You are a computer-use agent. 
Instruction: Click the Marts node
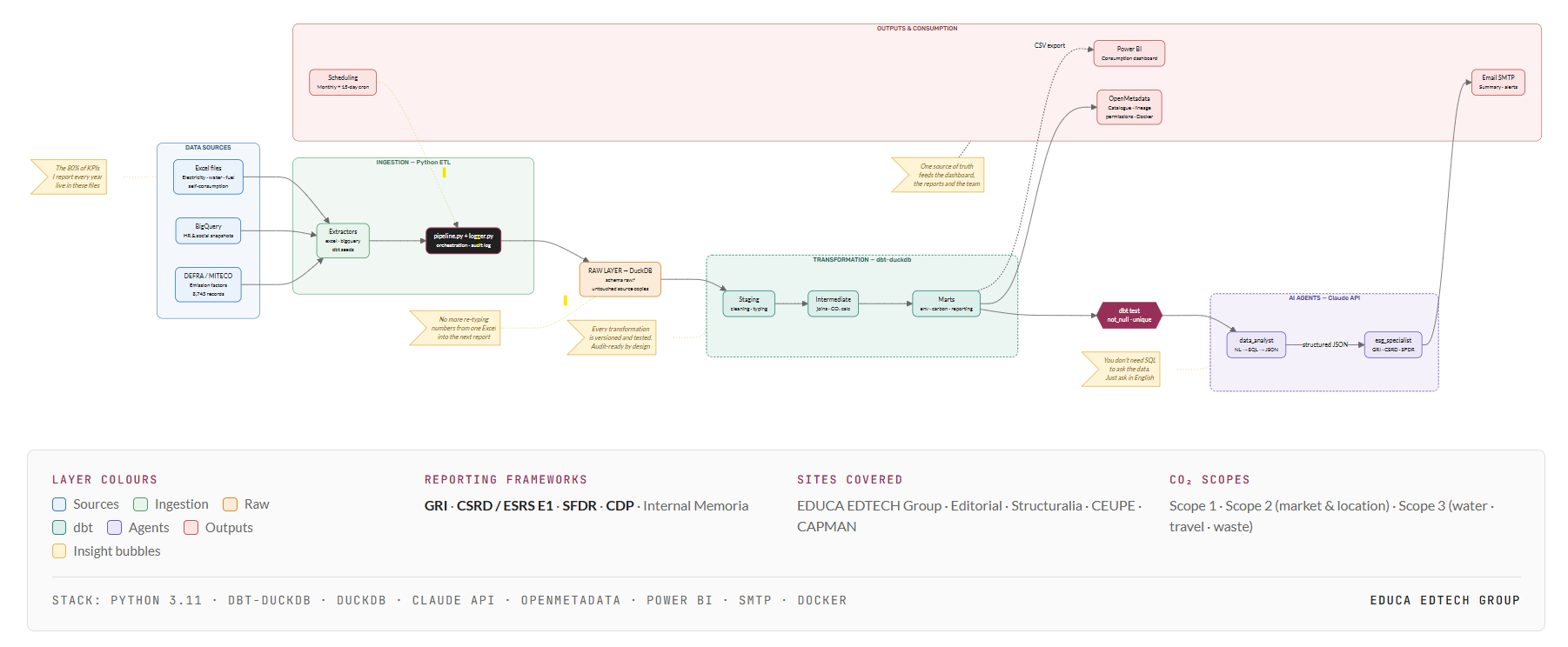(946, 303)
